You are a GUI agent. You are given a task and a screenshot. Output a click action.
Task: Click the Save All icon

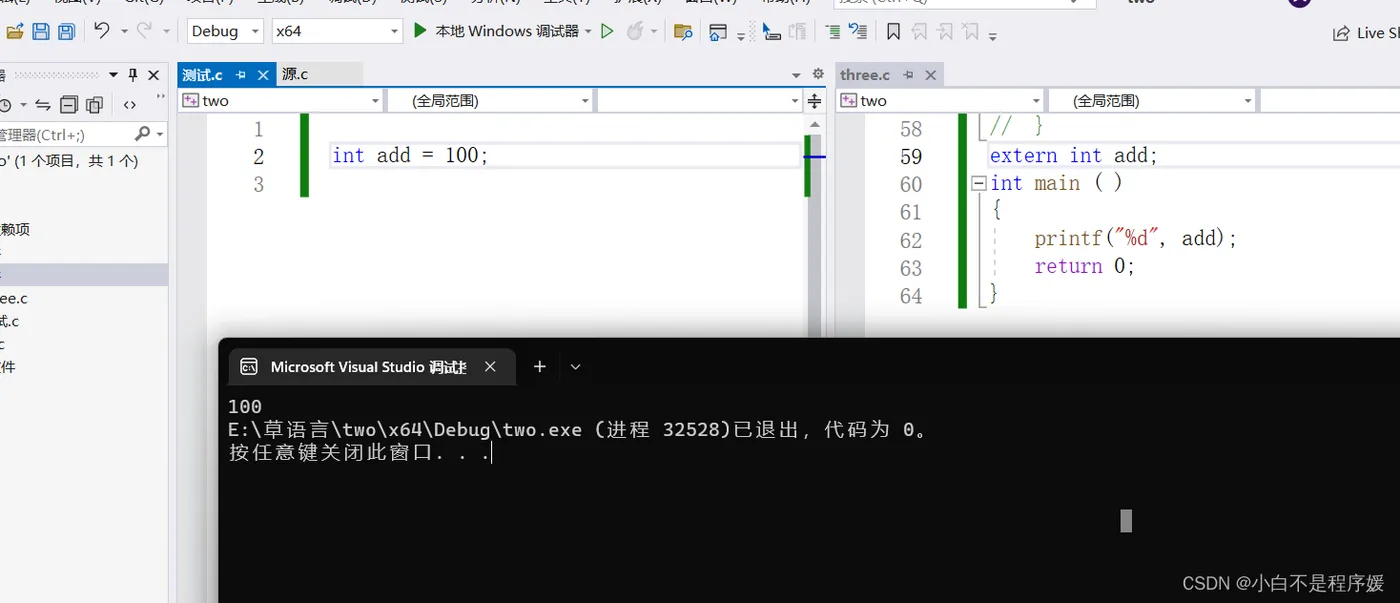pos(66,32)
